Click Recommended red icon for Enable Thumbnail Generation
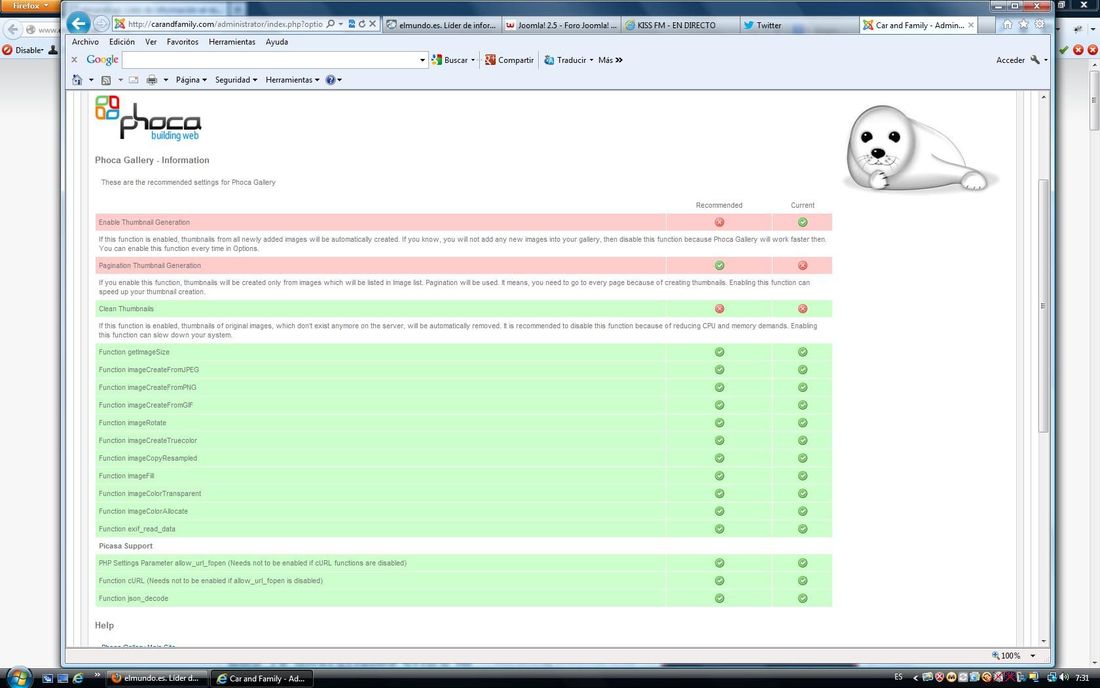 [x=719, y=222]
